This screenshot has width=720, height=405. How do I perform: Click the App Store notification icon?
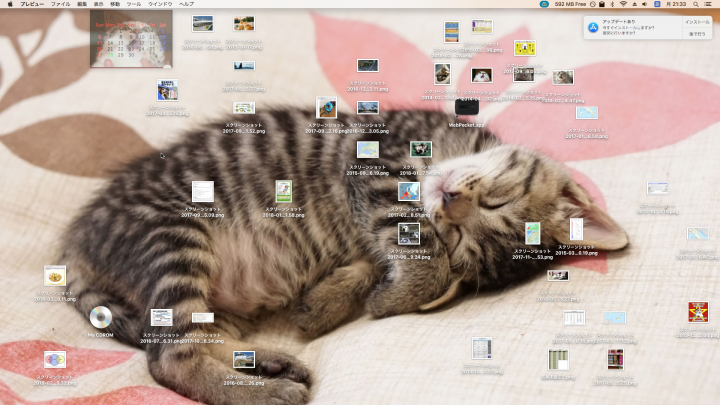(x=592, y=28)
